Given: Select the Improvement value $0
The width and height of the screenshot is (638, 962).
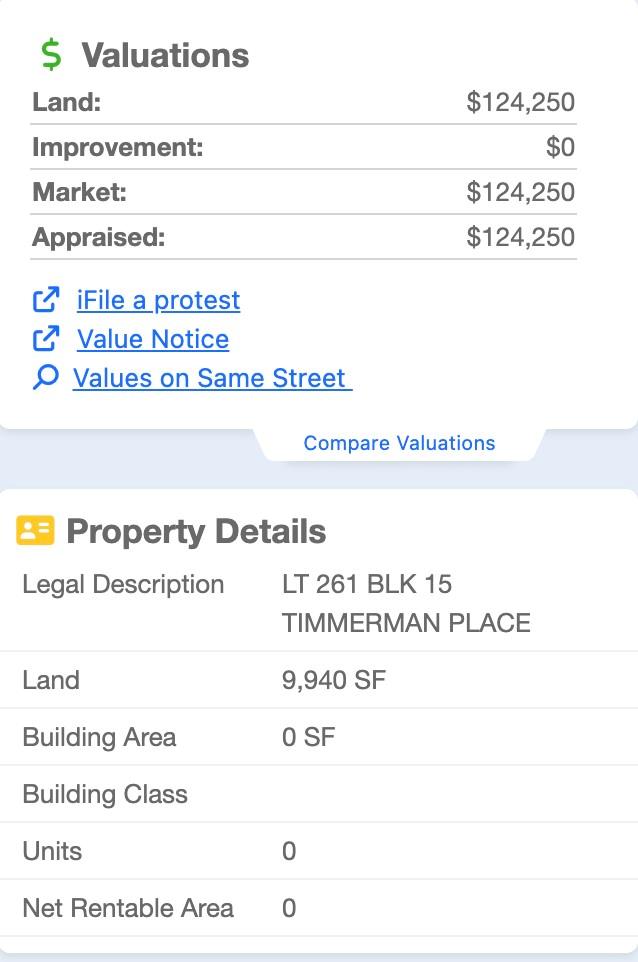Looking at the screenshot, I should tap(560, 147).
